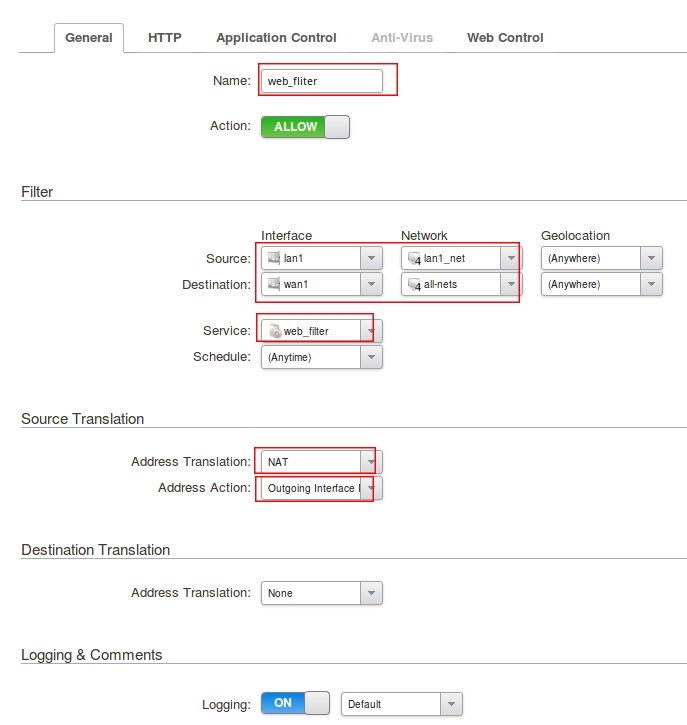Click the Name input field
The width and height of the screenshot is (687, 725).
point(321,81)
